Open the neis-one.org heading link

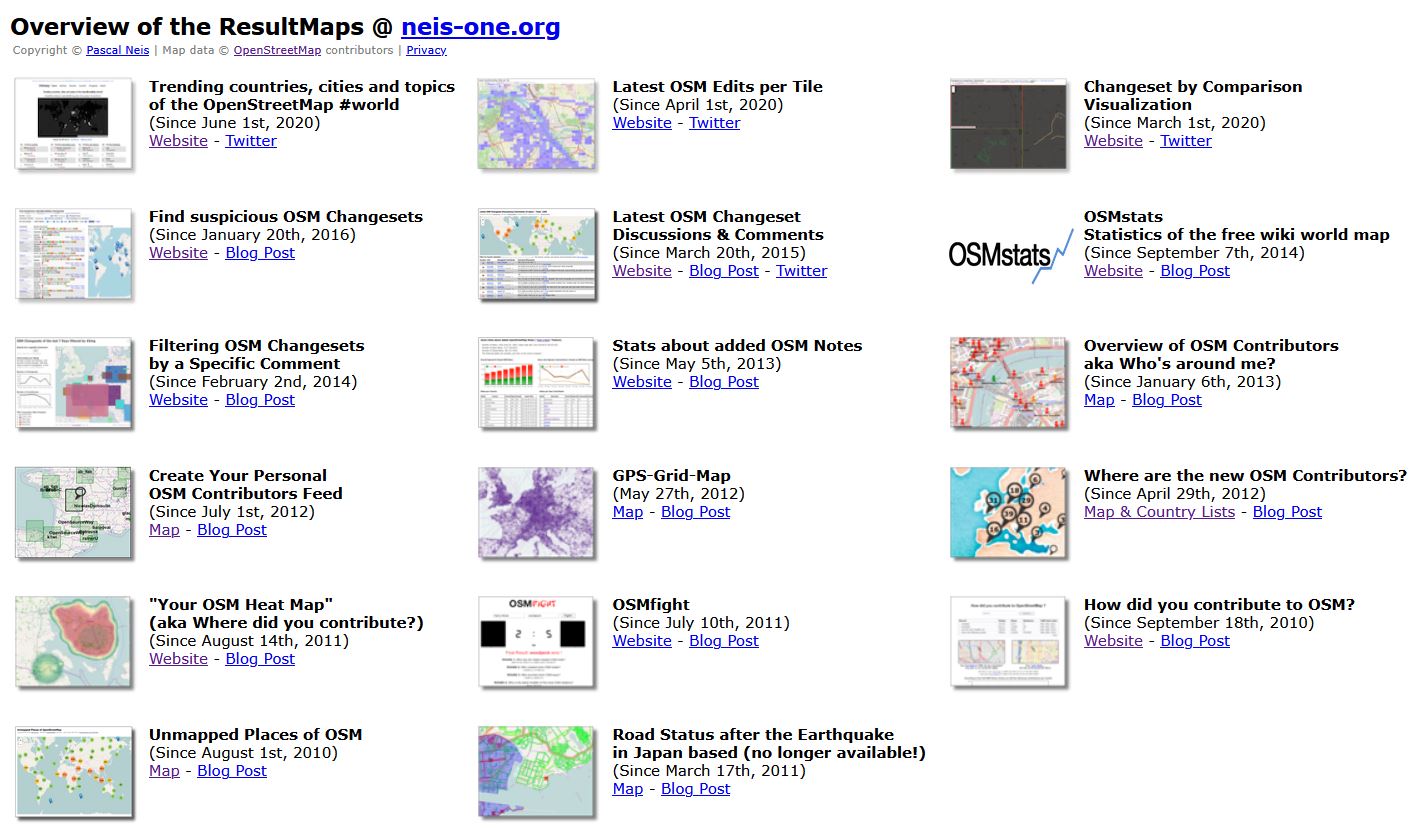pos(480,27)
